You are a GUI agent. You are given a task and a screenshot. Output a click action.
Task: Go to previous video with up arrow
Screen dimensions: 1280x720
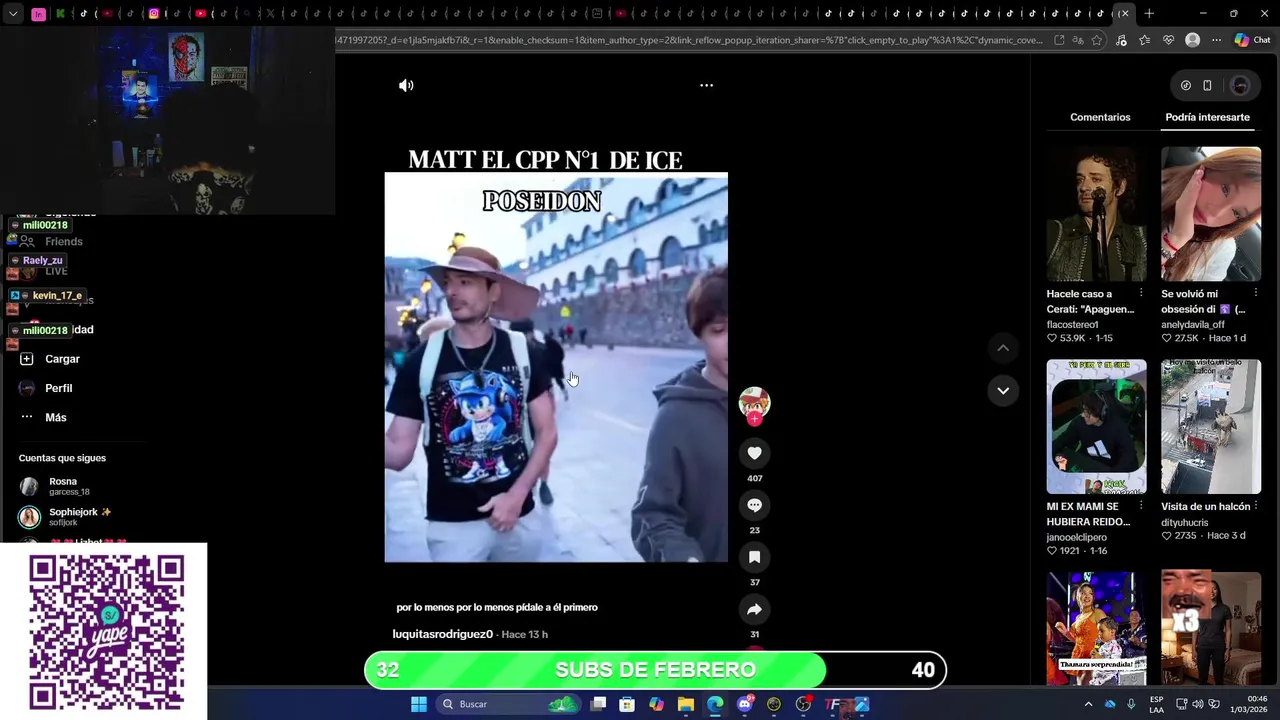1003,348
